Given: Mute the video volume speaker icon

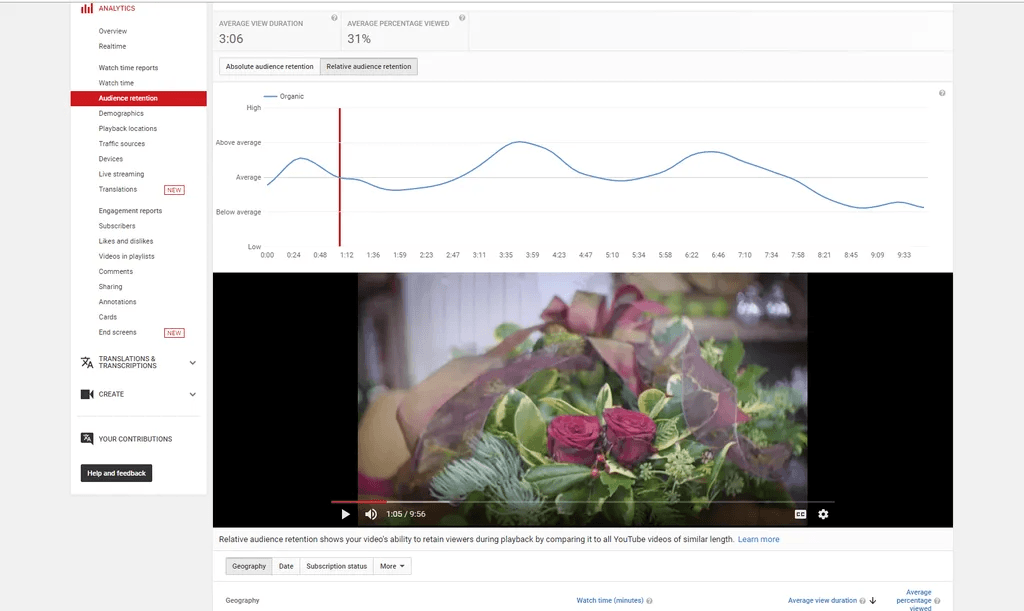Looking at the screenshot, I should click(371, 514).
